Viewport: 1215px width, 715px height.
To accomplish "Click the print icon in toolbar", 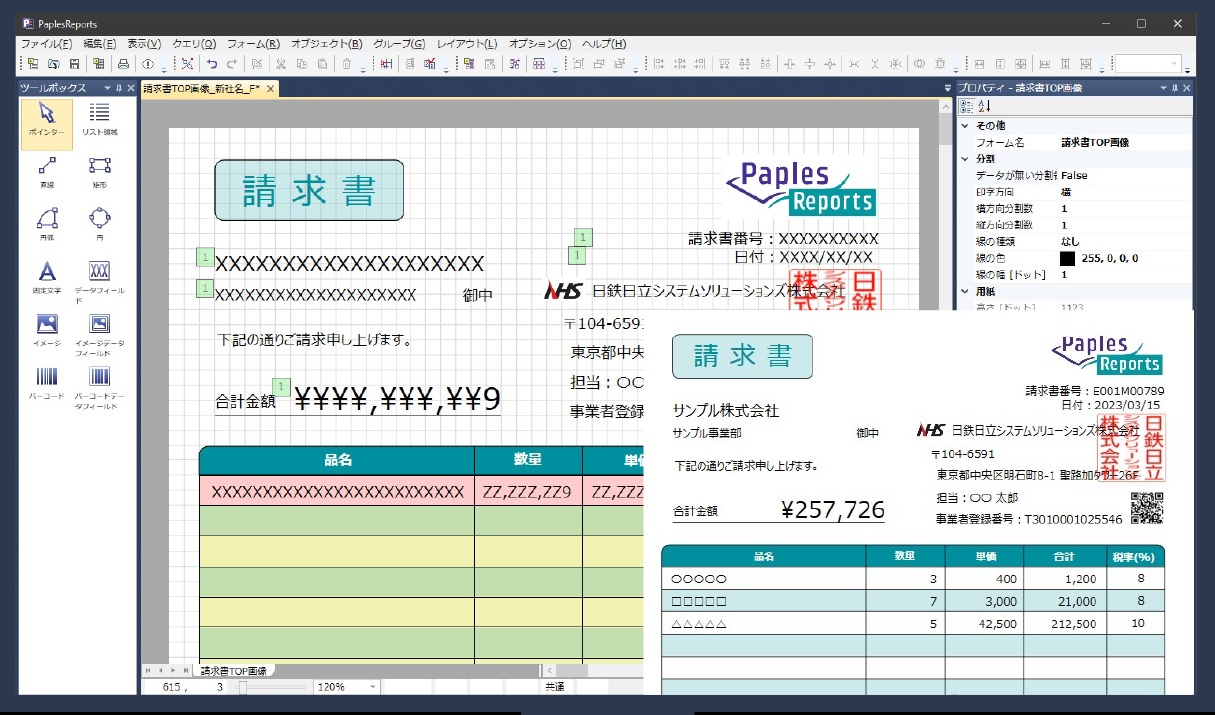I will click(124, 64).
